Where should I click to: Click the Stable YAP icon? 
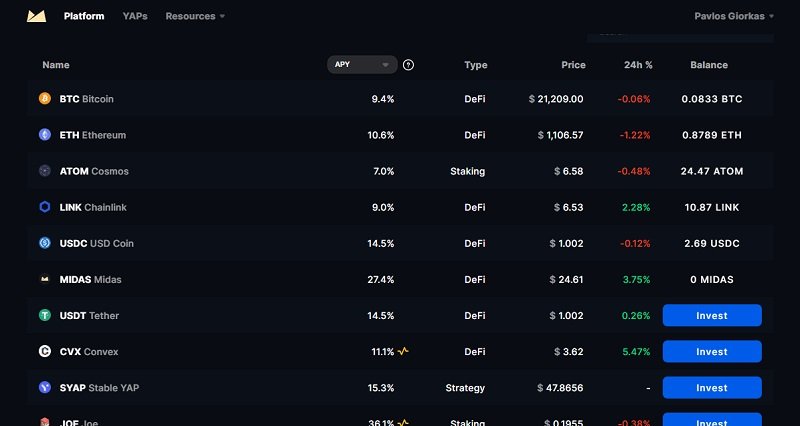(x=45, y=388)
